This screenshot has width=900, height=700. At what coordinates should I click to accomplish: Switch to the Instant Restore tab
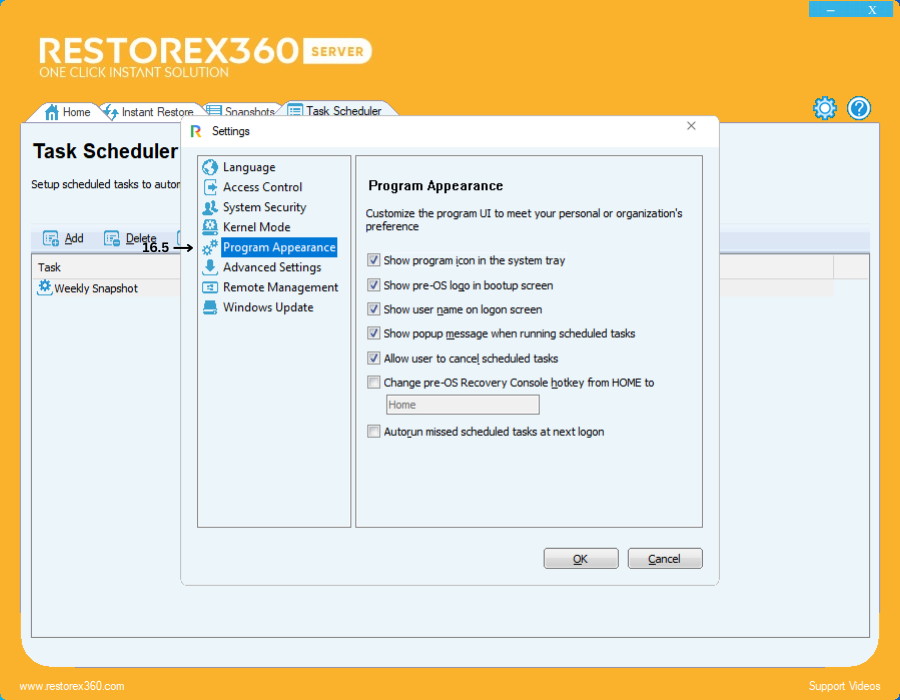pos(150,112)
